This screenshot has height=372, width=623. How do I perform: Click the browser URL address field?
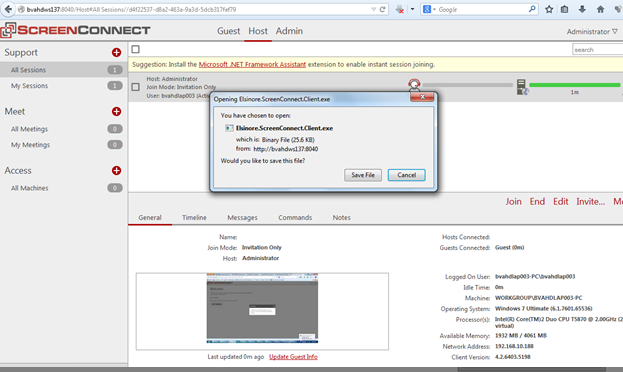(195, 9)
